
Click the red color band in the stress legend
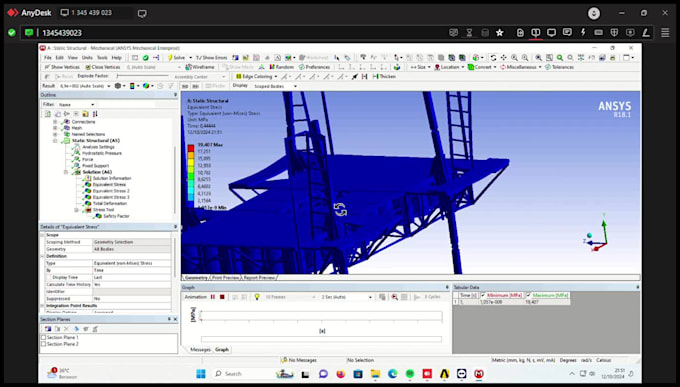[191, 148]
